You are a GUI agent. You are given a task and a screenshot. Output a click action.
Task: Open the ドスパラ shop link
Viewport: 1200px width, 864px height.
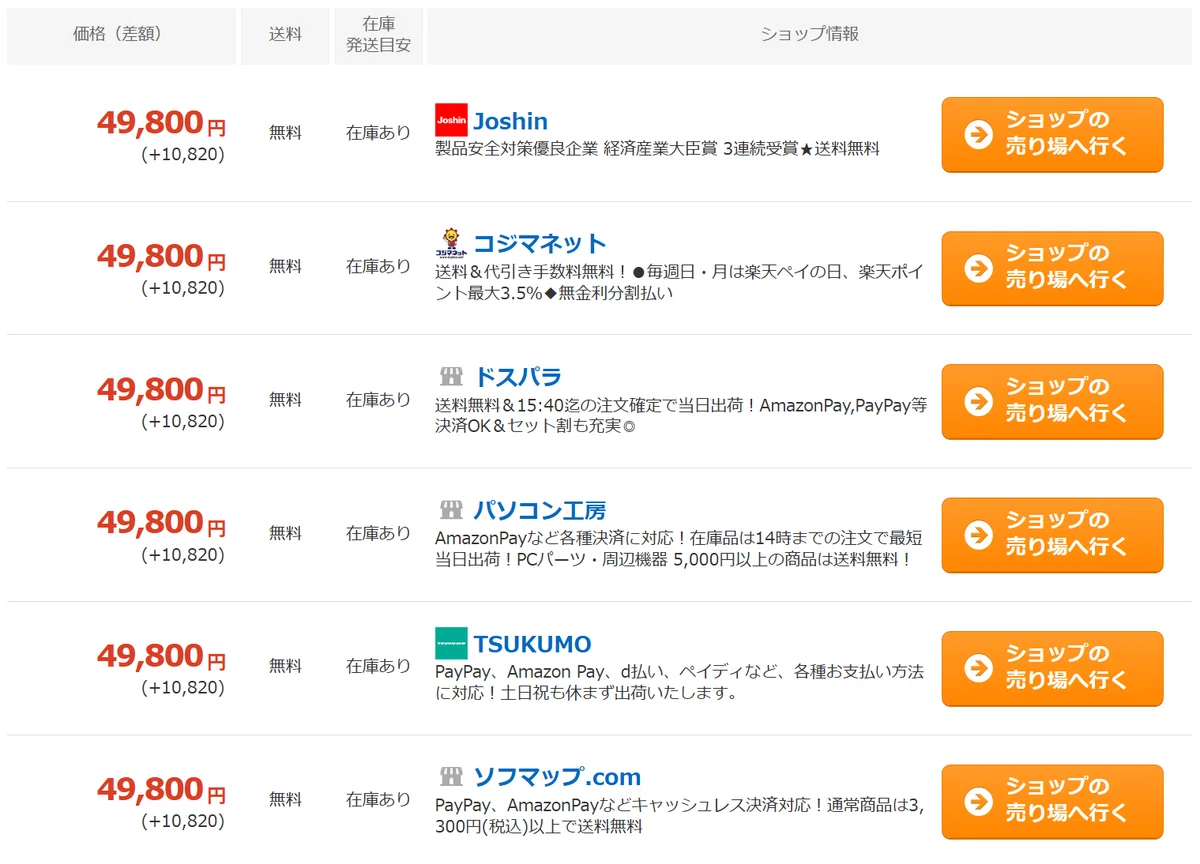pos(517,377)
